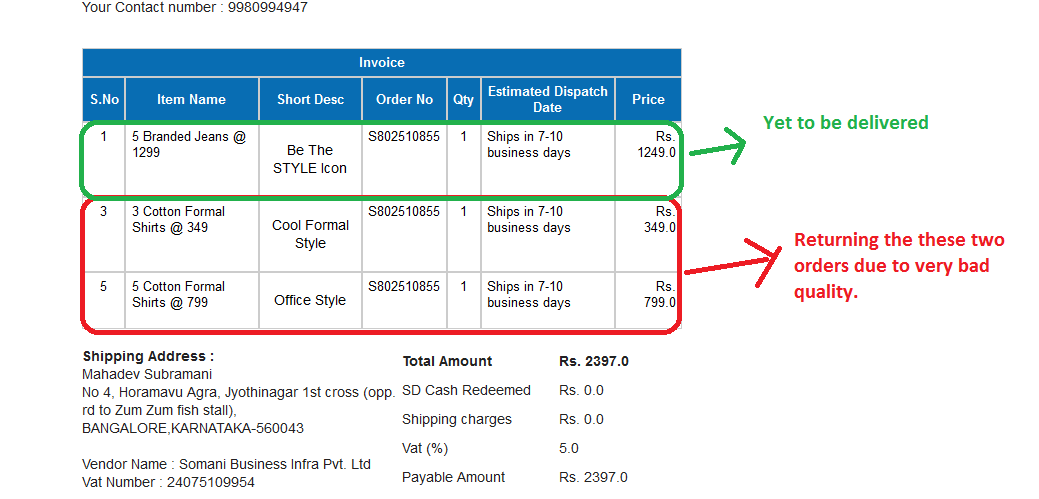
Task: Click the red 'Returning' orders note
Action: click(x=898, y=266)
